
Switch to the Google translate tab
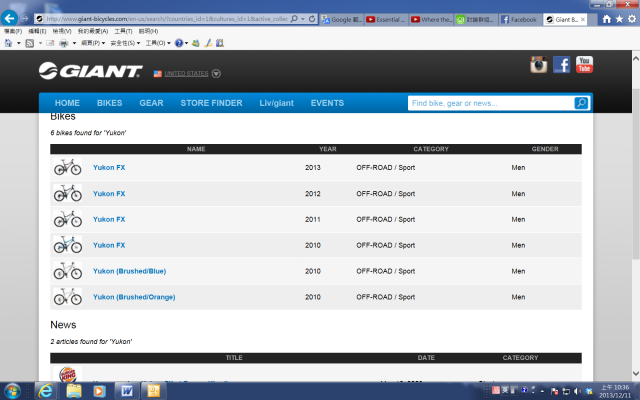(x=341, y=19)
